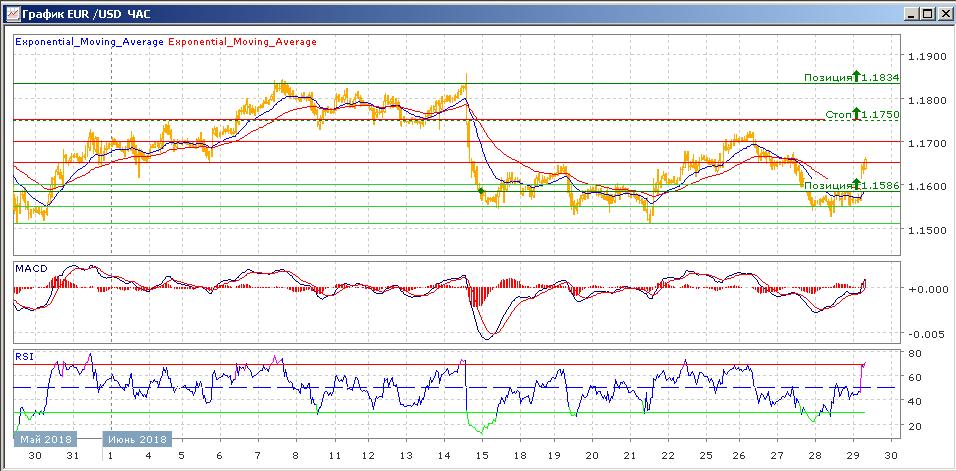Click date label 29 on the time axis
The width and height of the screenshot is (956, 471).
[x=854, y=455]
